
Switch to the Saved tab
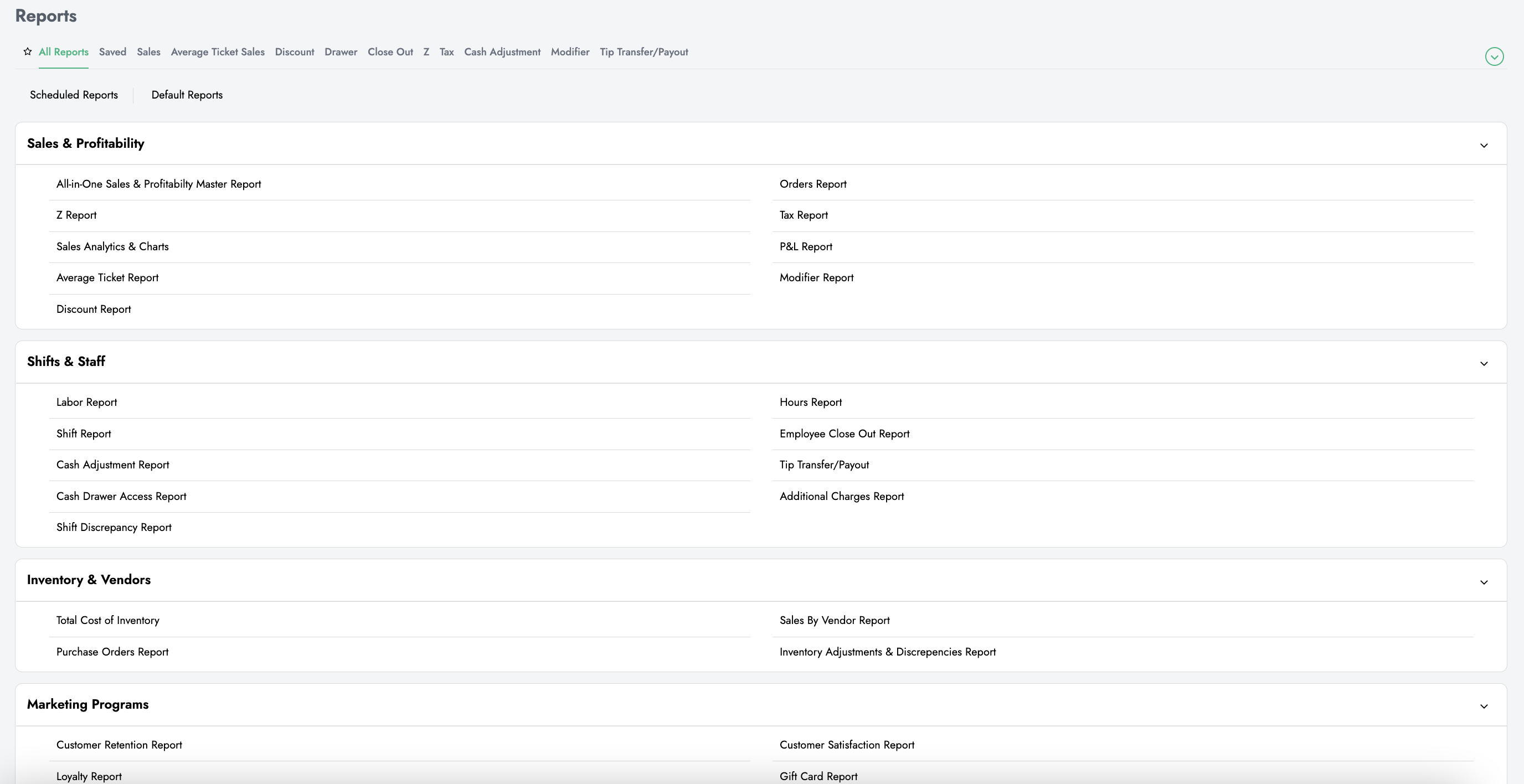[112, 52]
